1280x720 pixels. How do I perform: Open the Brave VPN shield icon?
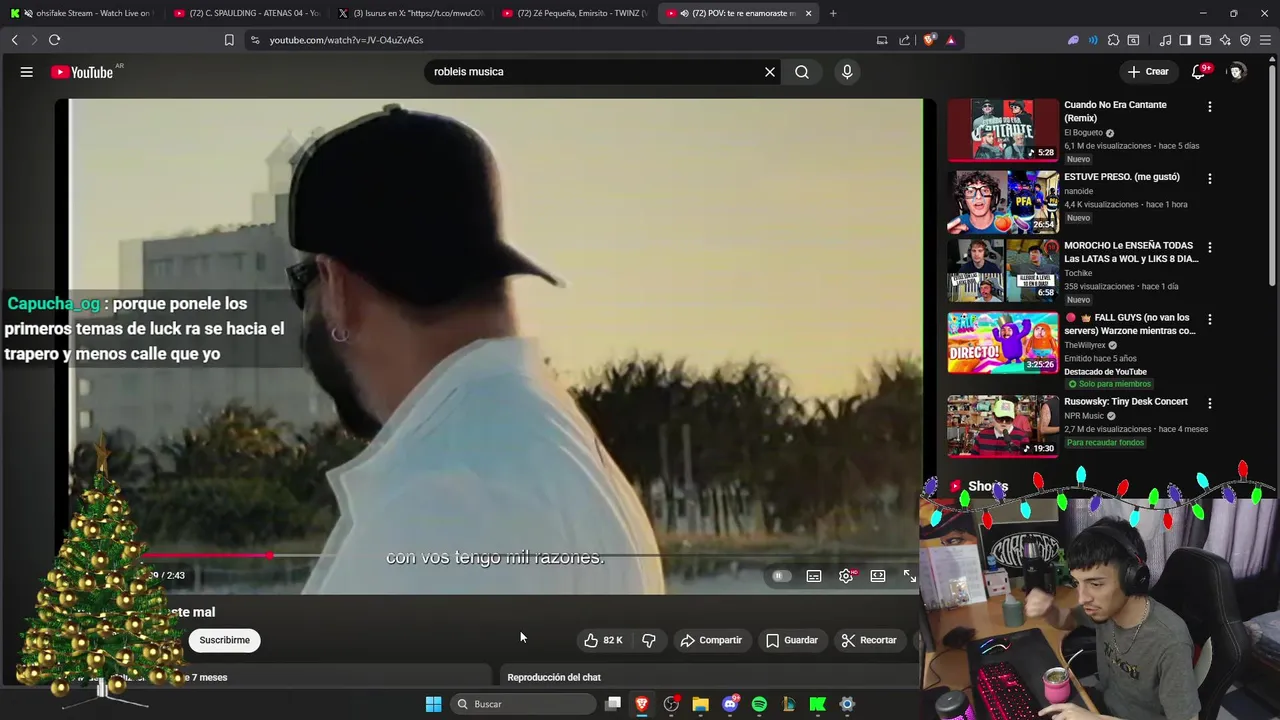point(1245,40)
